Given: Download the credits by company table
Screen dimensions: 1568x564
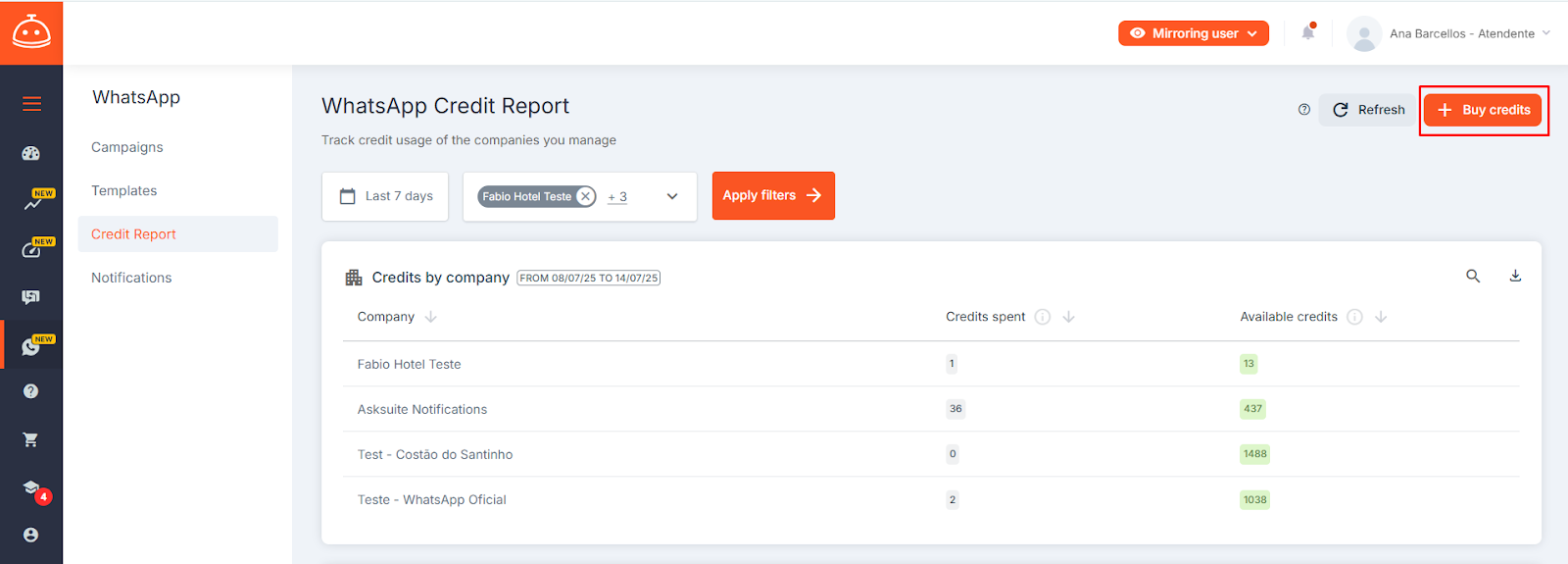Looking at the screenshot, I should click(1515, 276).
